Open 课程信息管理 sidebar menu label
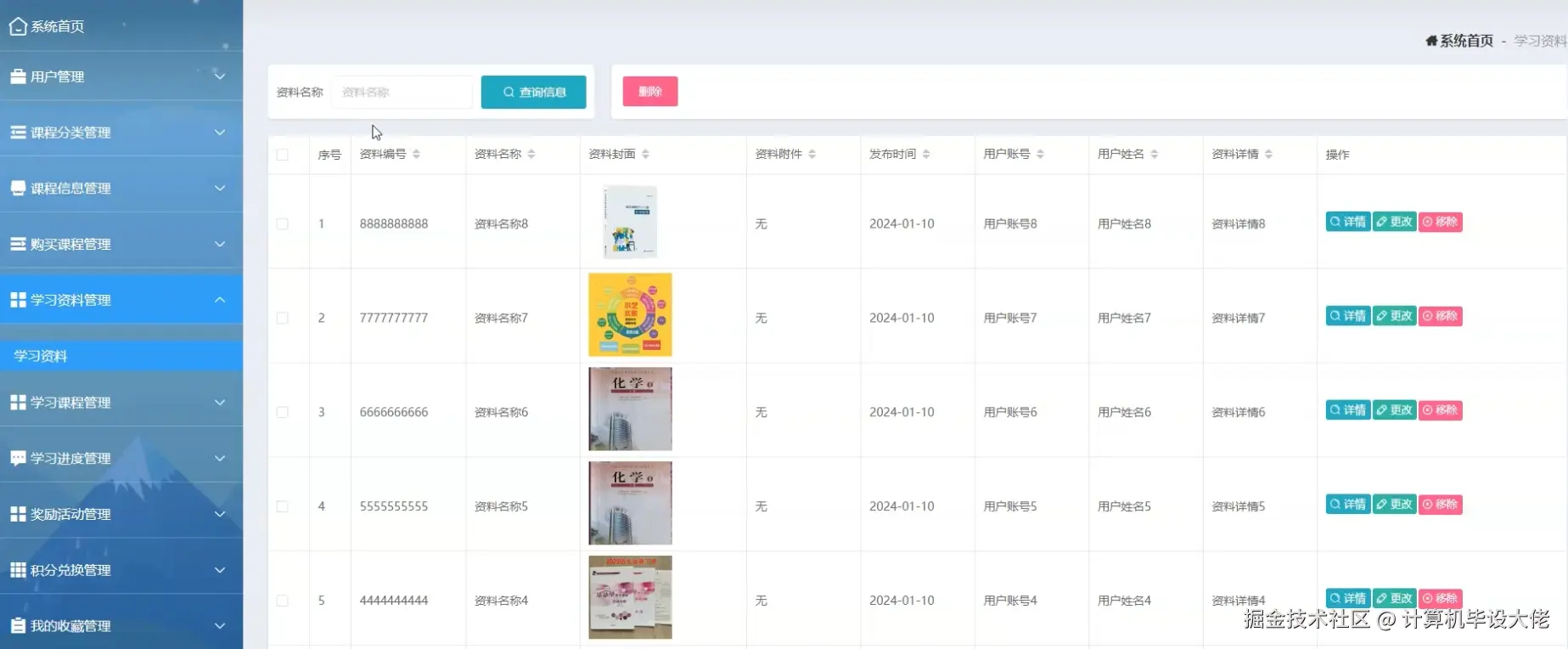1568x649 pixels. [71, 189]
